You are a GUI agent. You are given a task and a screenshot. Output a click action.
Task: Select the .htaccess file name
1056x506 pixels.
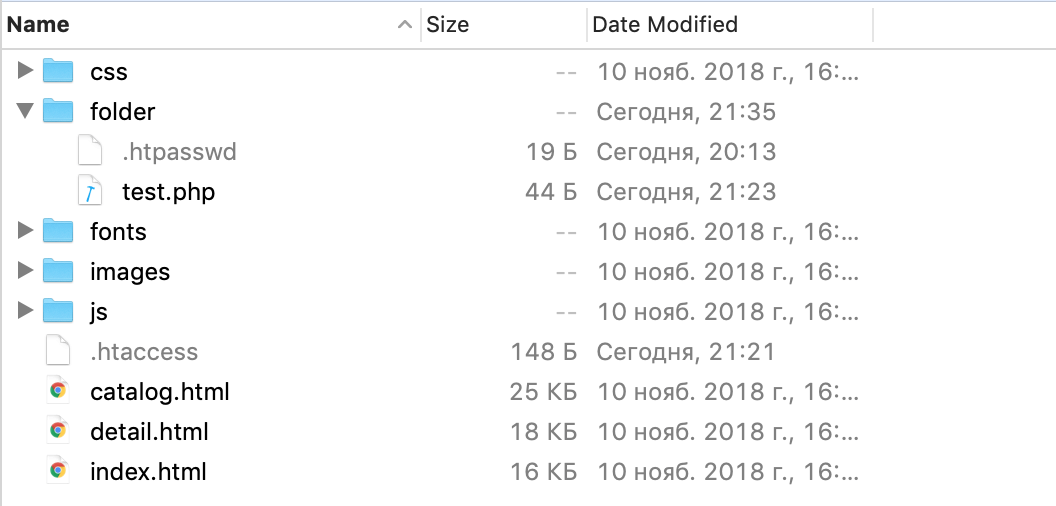[x=144, y=351]
